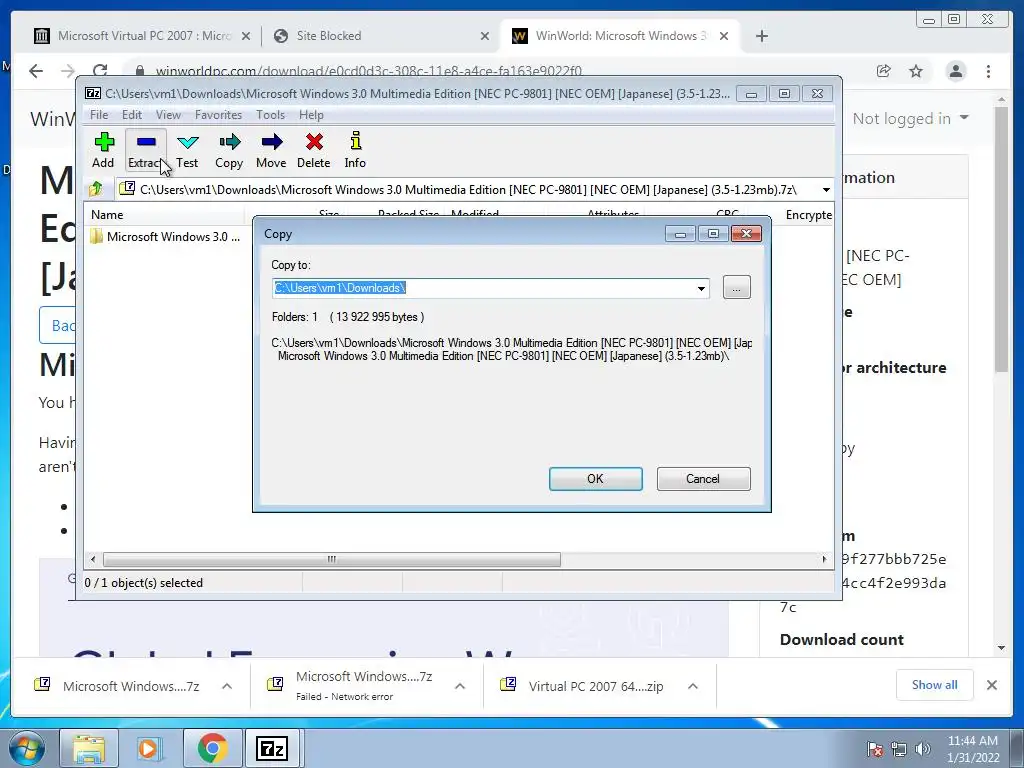Click the Show all downloads button

tap(935, 685)
